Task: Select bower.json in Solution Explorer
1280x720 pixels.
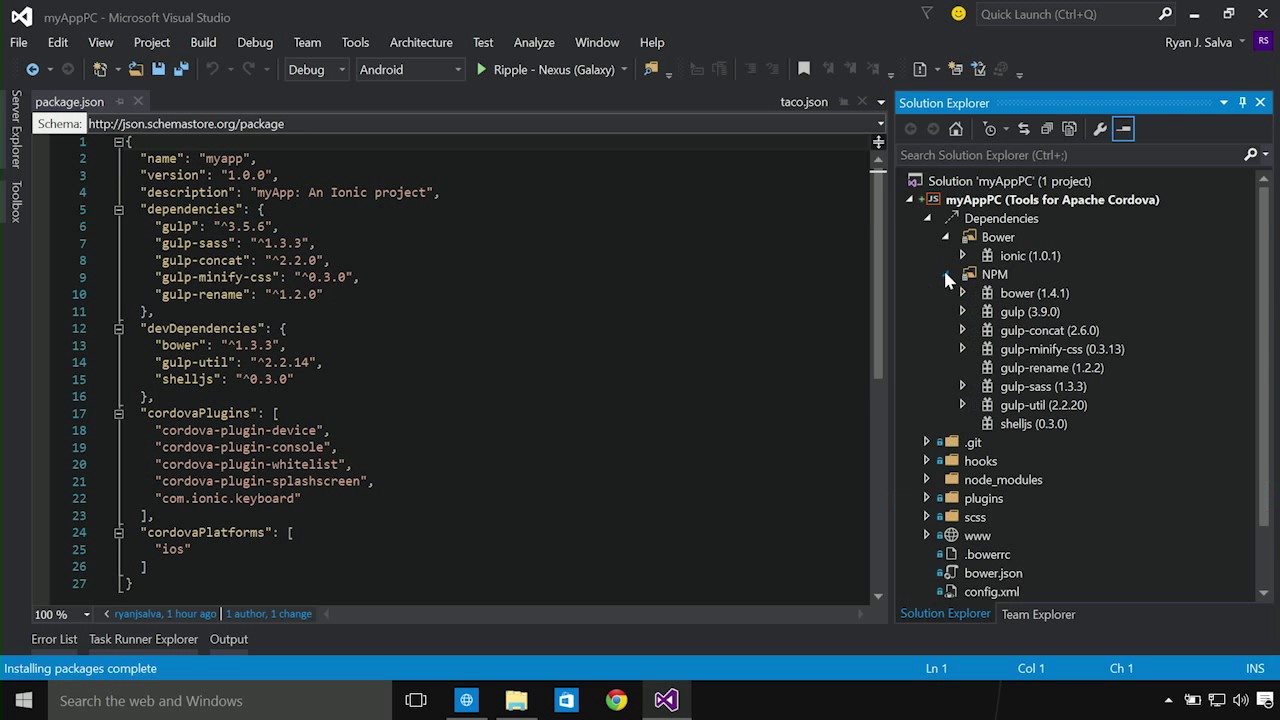Action: (993, 573)
